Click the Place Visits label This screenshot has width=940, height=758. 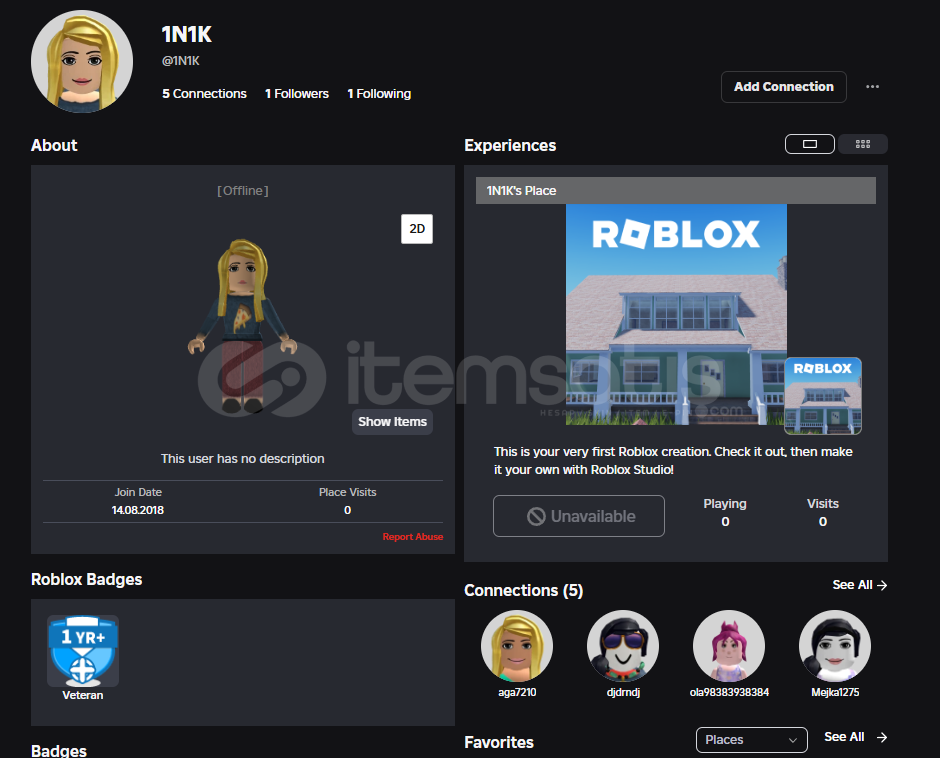(347, 492)
